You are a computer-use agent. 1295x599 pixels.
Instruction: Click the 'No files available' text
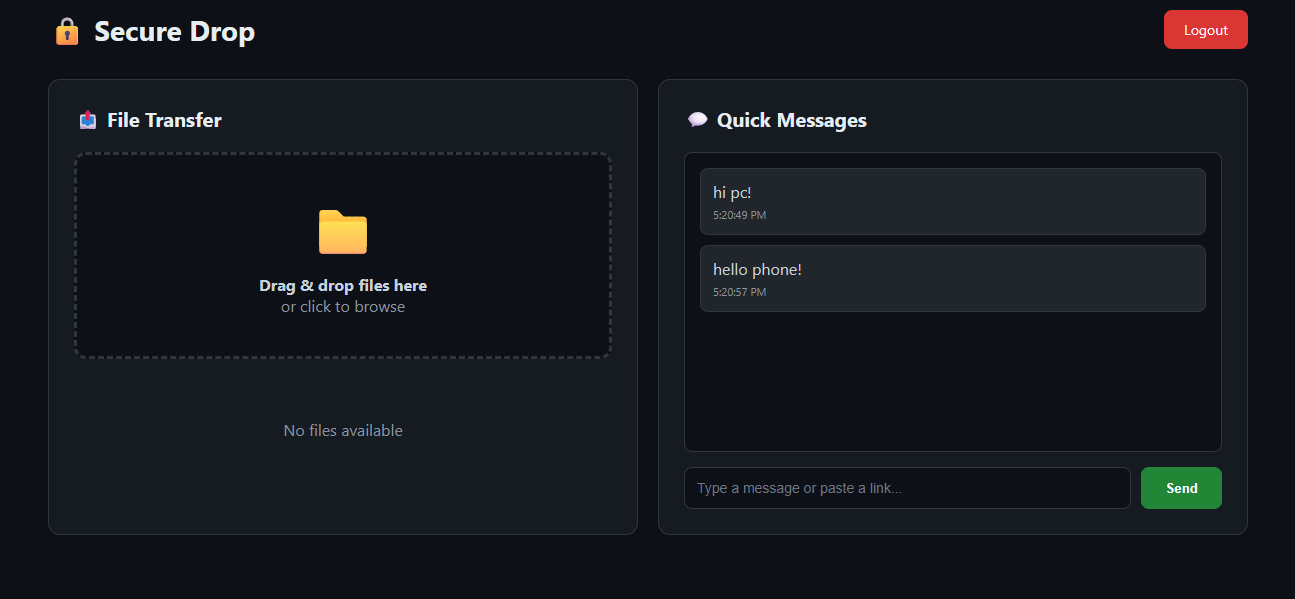(x=343, y=431)
